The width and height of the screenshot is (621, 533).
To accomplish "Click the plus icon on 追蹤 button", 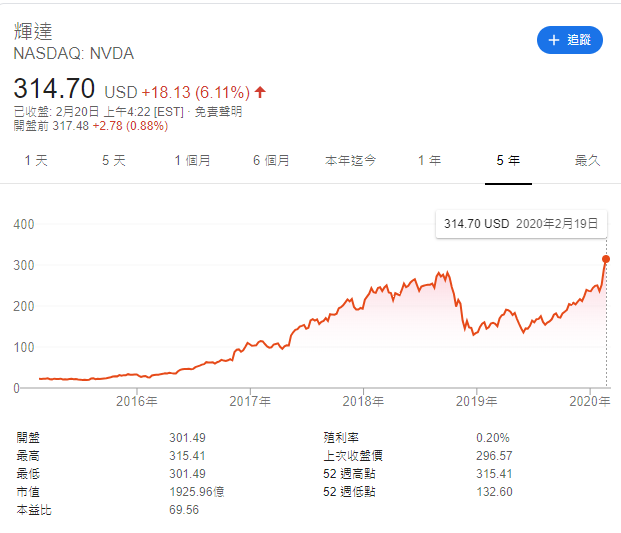I will 553,40.
